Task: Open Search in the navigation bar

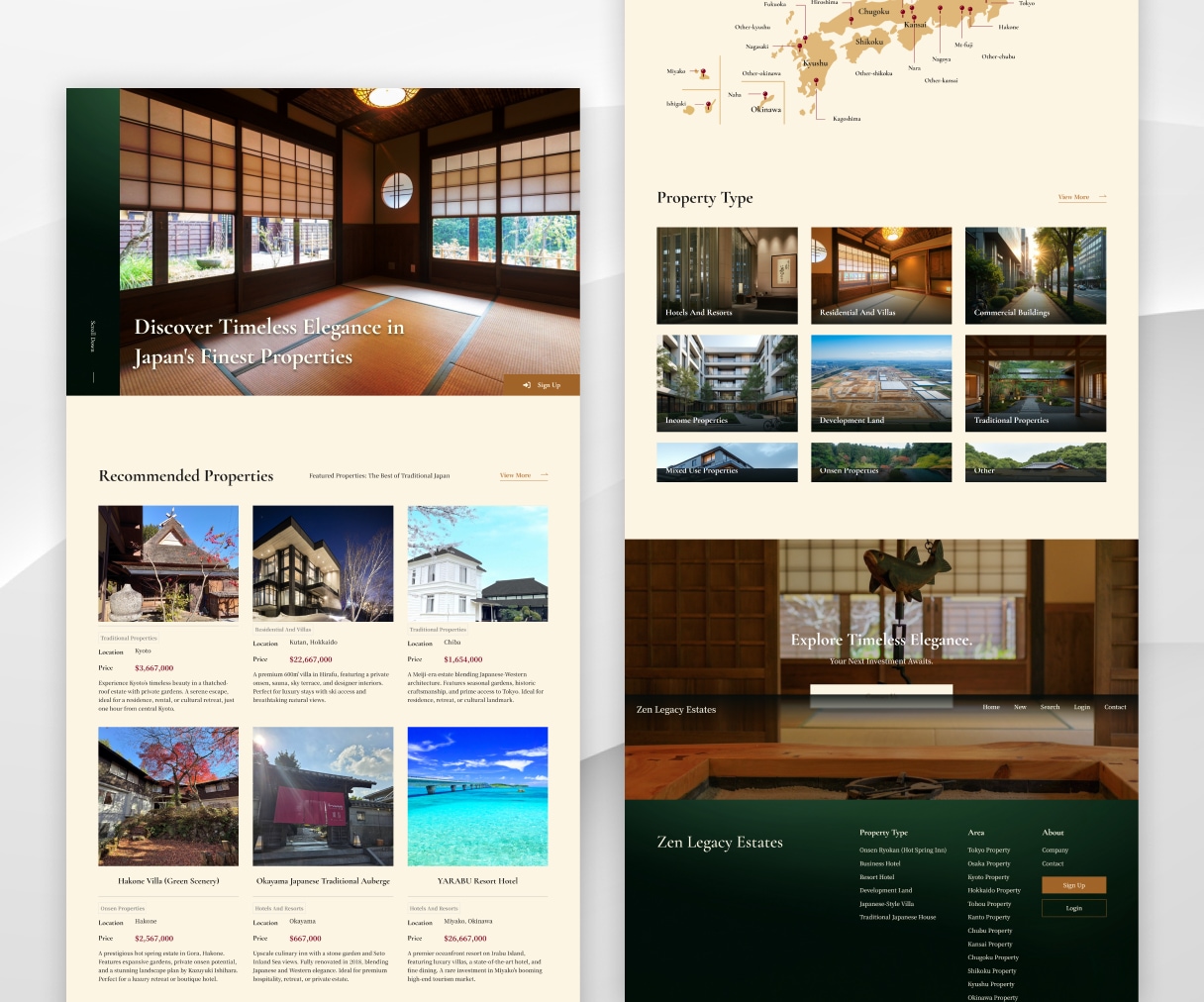Action: [x=1051, y=707]
